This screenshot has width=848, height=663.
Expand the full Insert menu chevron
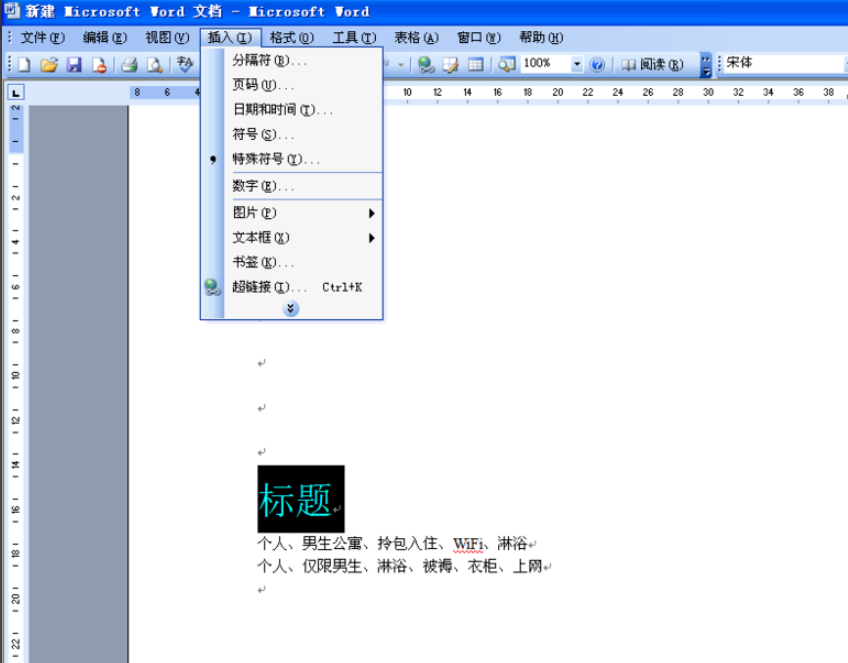click(x=291, y=309)
